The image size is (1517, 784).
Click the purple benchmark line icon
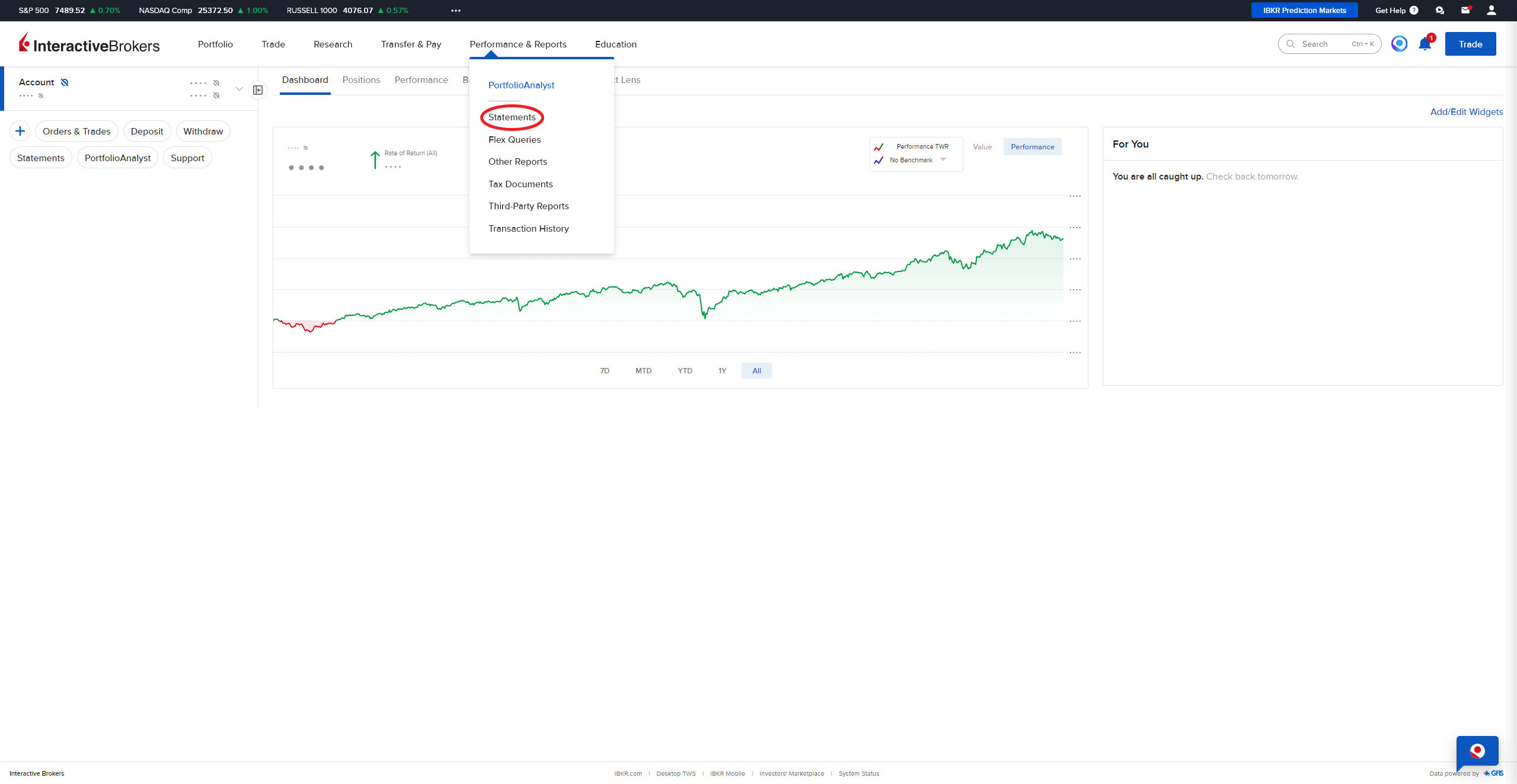coord(879,161)
